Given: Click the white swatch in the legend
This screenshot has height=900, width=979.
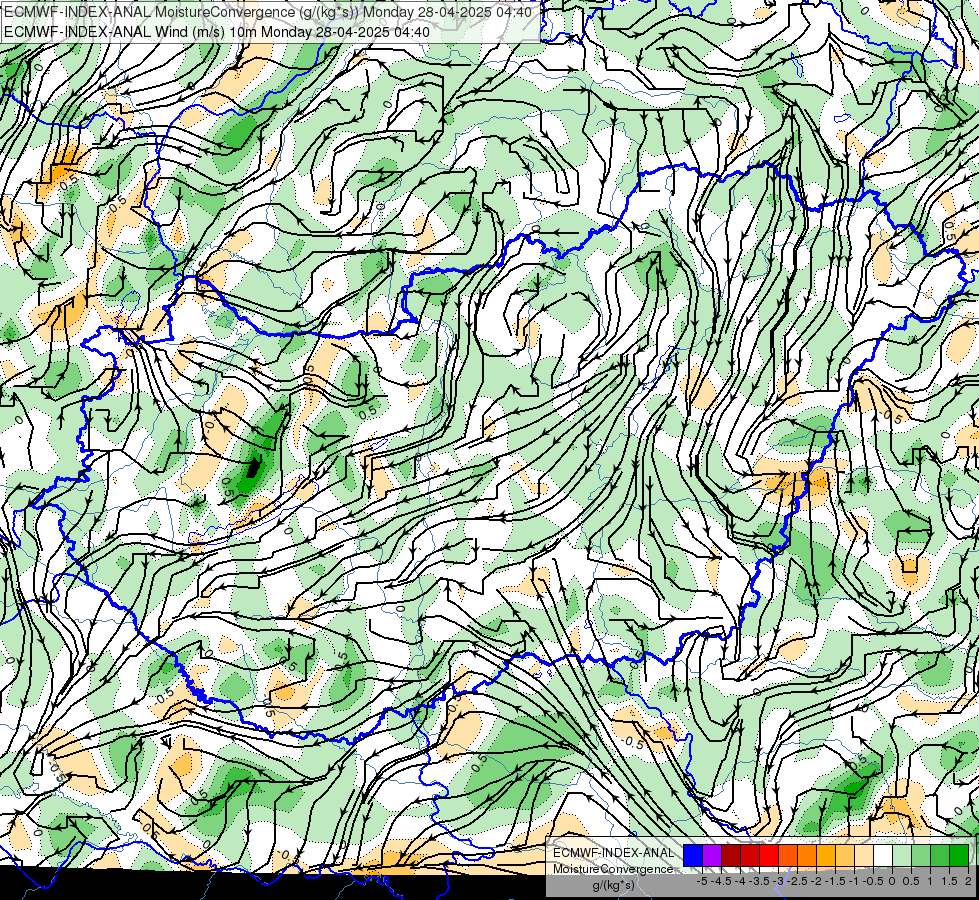Looking at the screenshot, I should 883,856.
